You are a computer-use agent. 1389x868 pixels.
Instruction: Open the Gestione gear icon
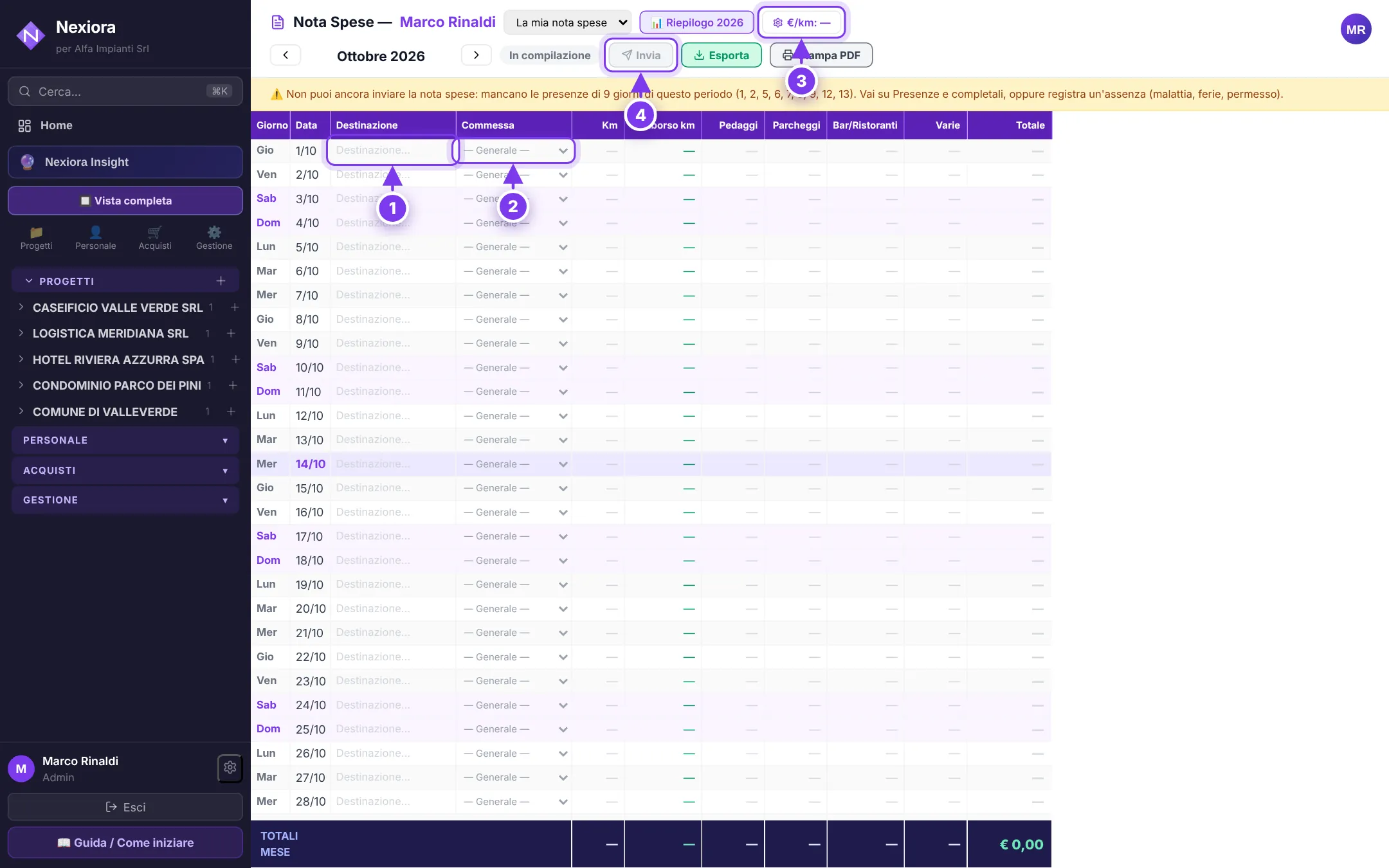(x=214, y=238)
